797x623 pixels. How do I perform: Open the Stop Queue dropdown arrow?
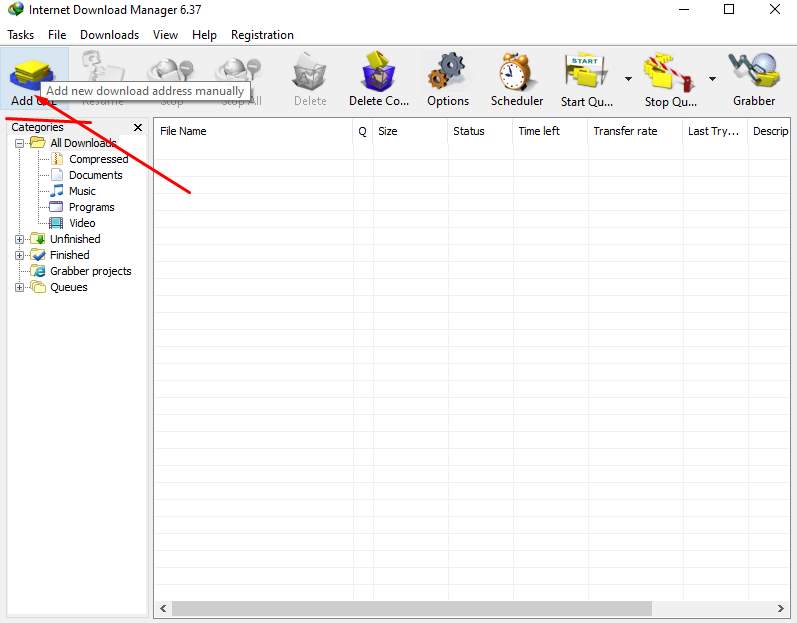click(x=712, y=79)
